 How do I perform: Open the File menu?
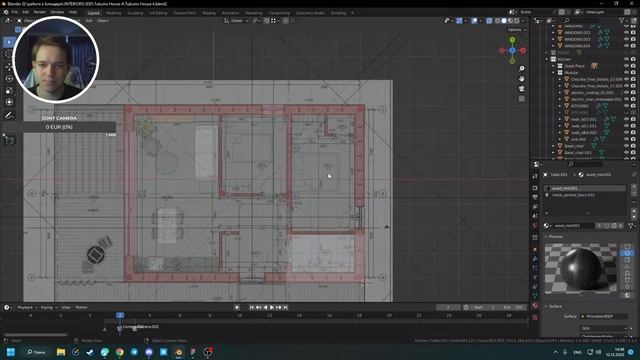click(15, 12)
